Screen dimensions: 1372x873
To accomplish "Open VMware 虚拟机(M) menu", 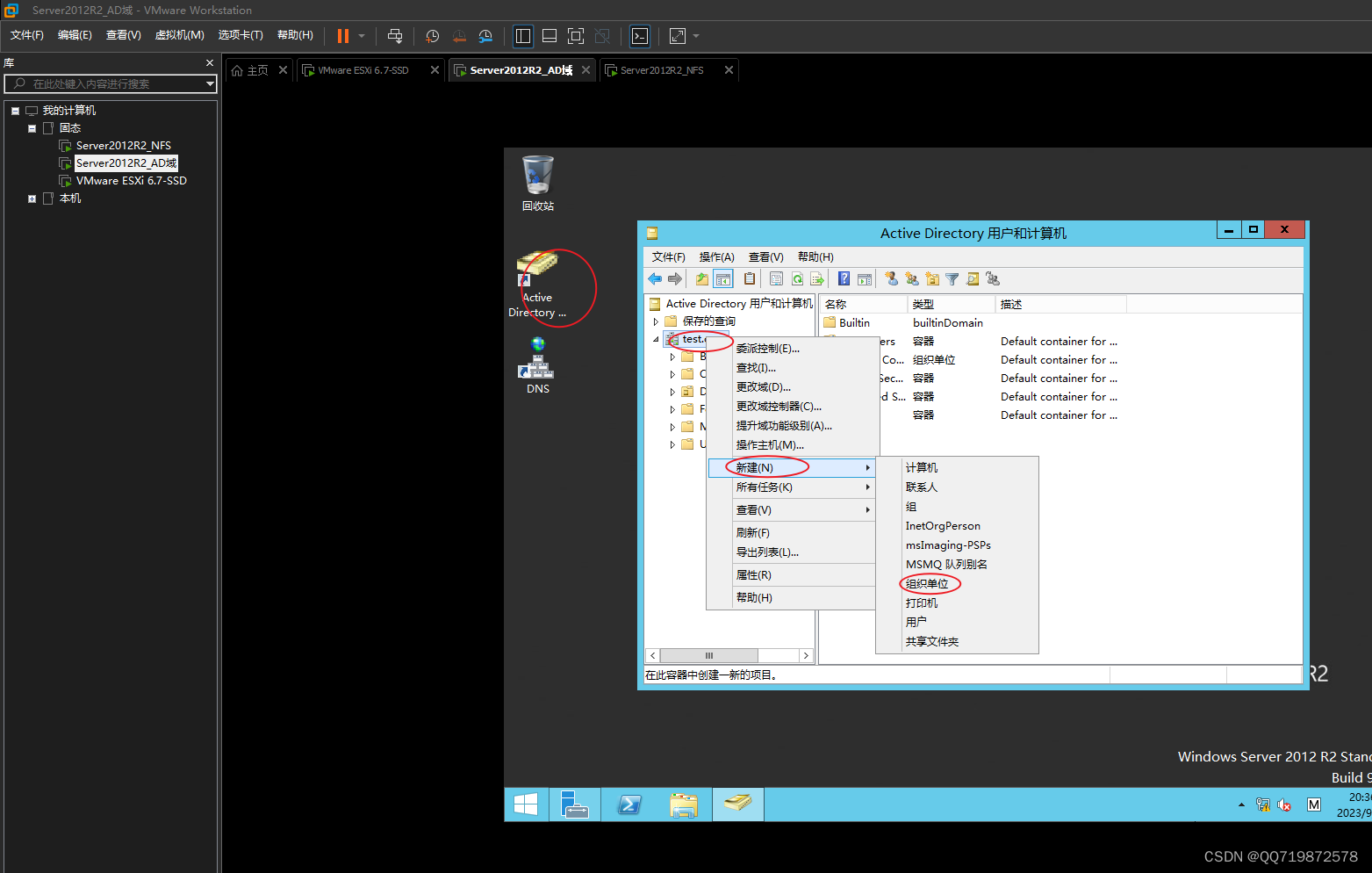I will coord(179,35).
